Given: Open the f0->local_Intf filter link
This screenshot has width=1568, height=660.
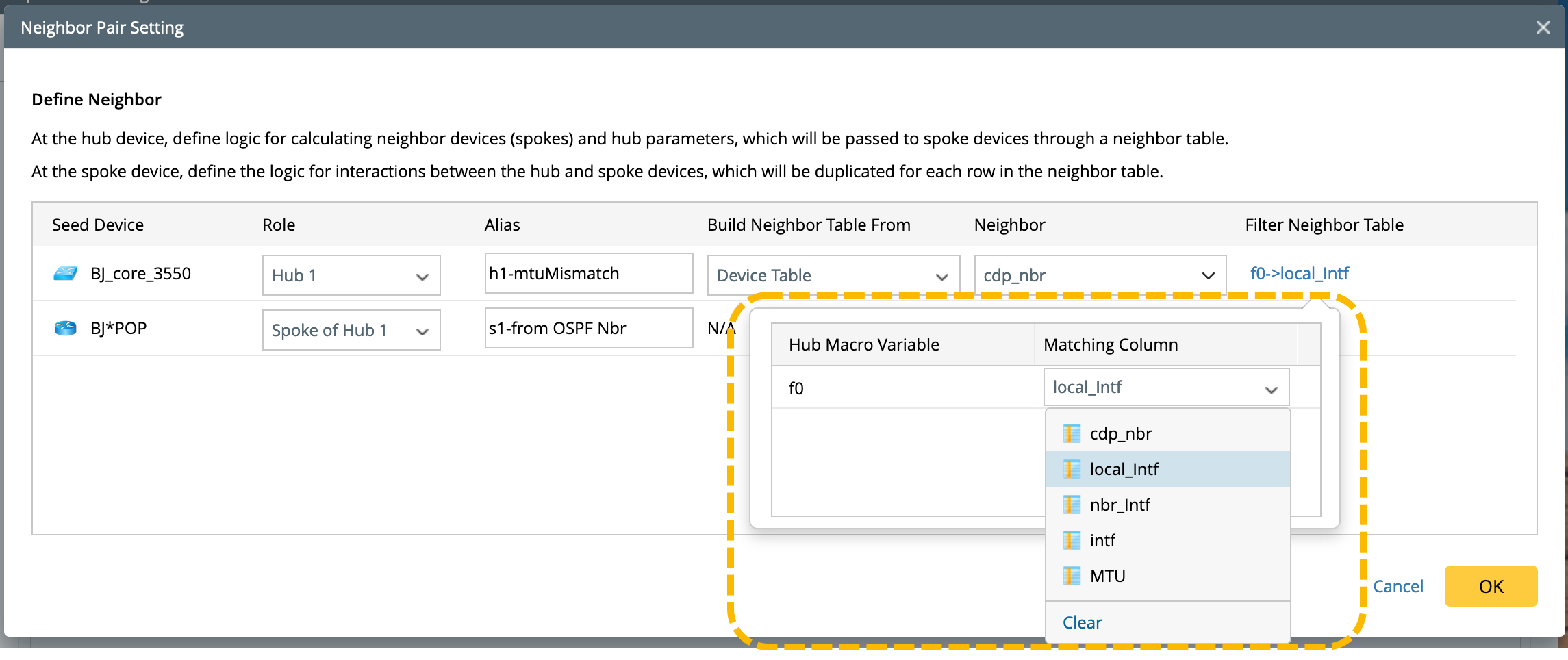Looking at the screenshot, I should (1299, 274).
